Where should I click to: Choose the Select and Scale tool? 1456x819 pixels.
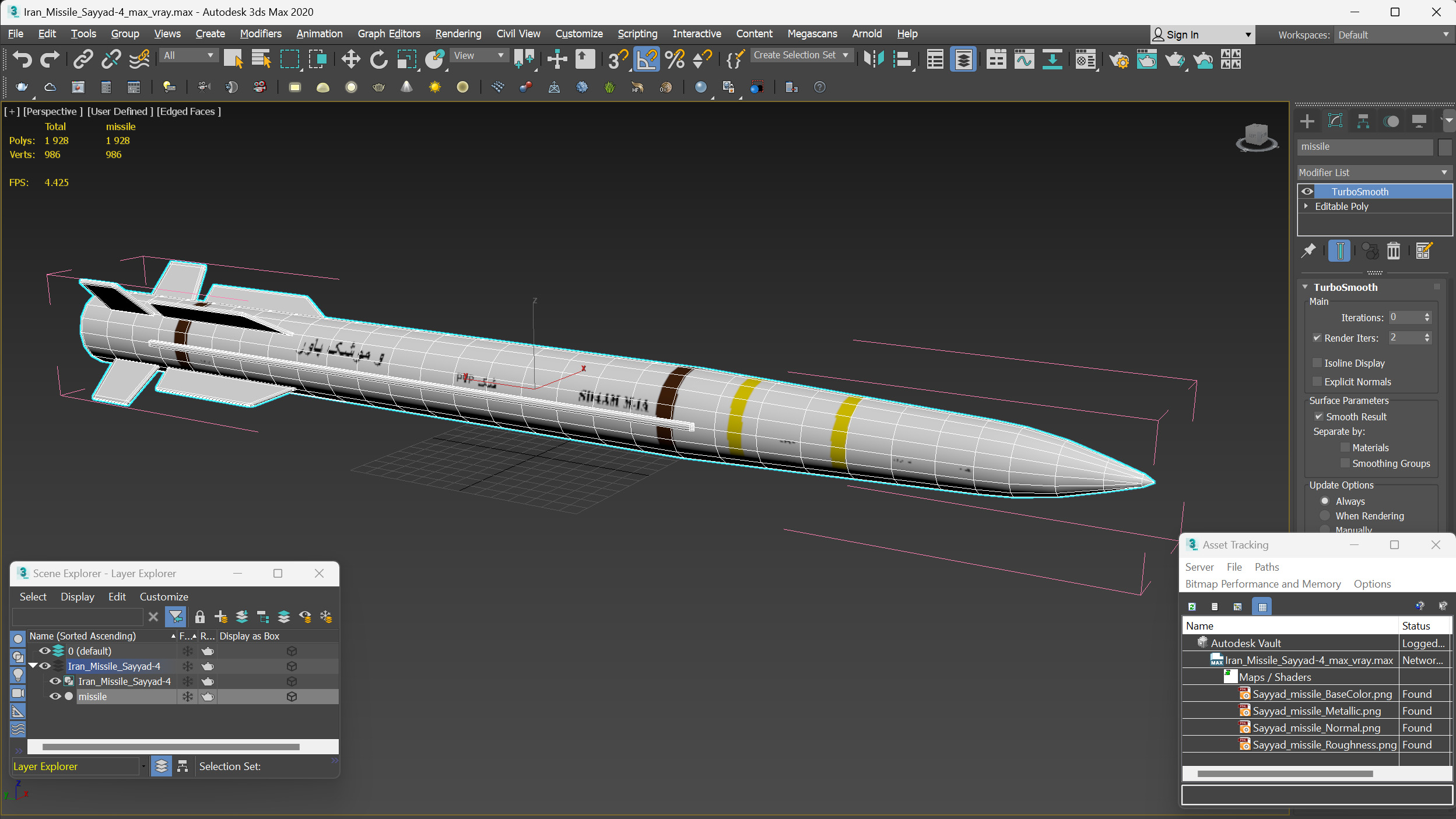[406, 59]
